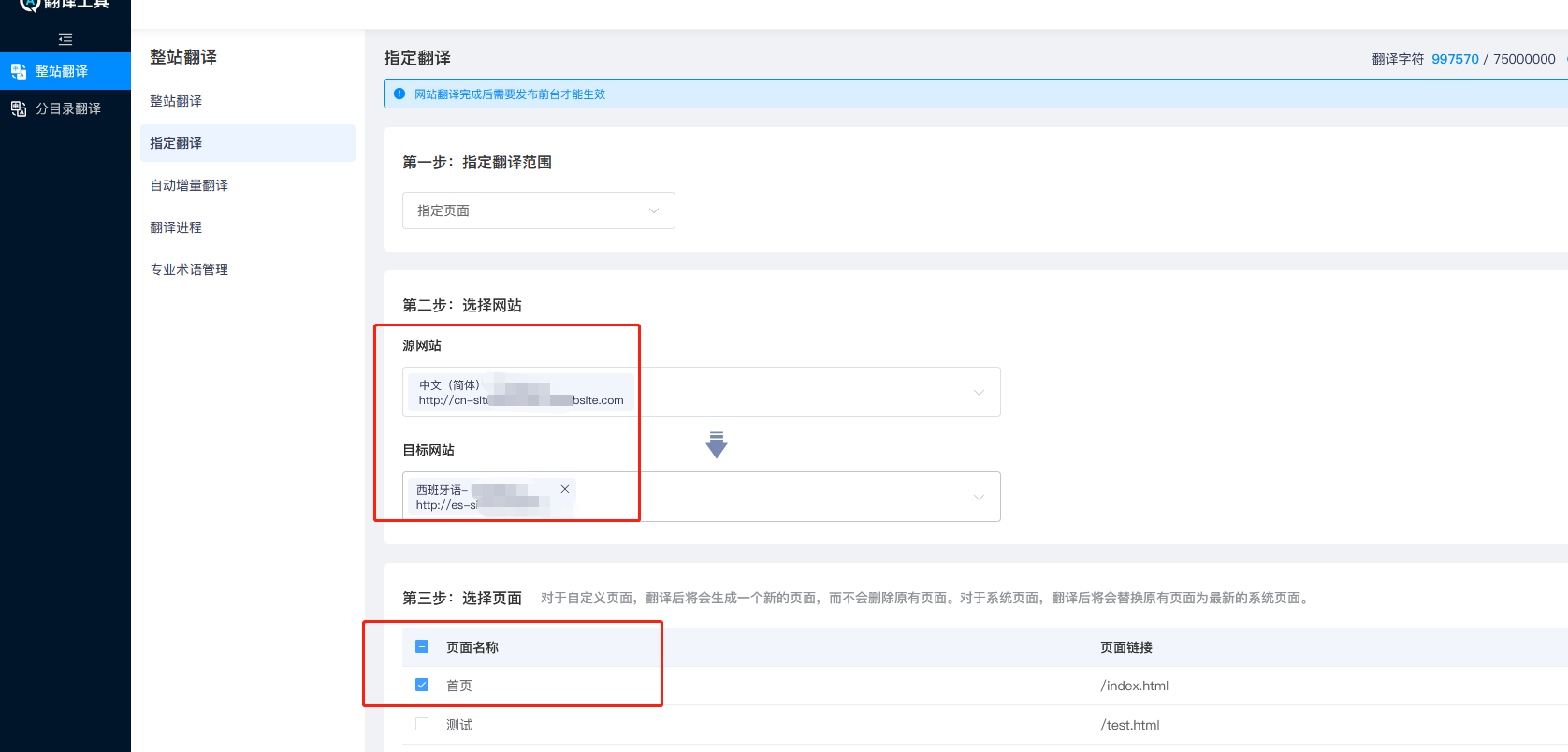This screenshot has height=752, width=1568.
Task: Click inside the 目标网站 select field
Action: 702,497
